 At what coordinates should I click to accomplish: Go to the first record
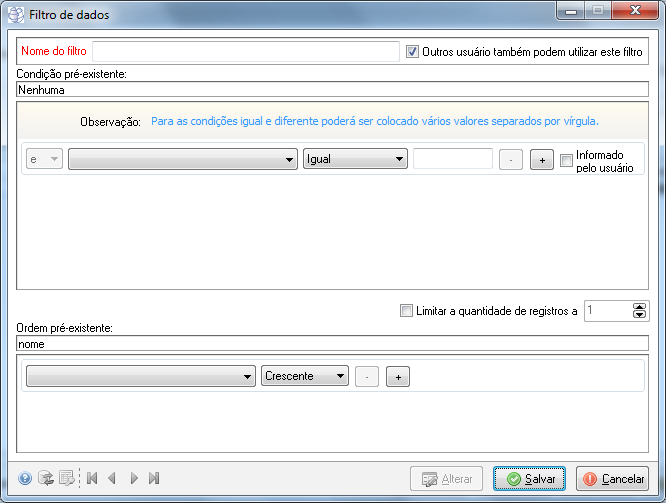coord(92,479)
